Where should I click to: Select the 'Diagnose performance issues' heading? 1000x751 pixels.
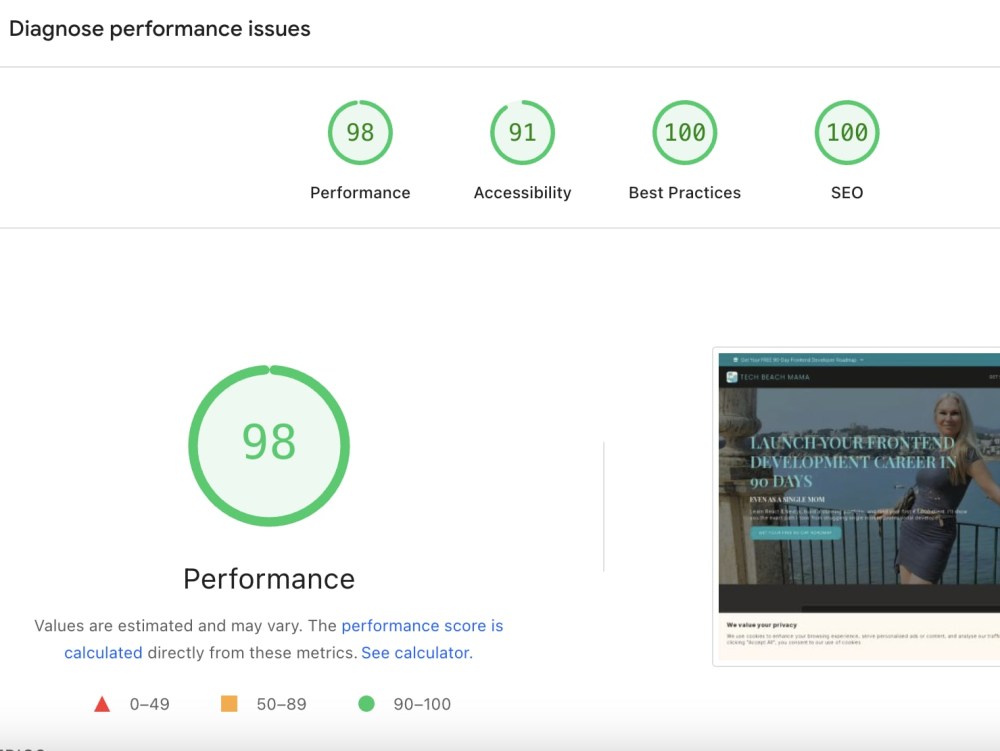pos(159,29)
